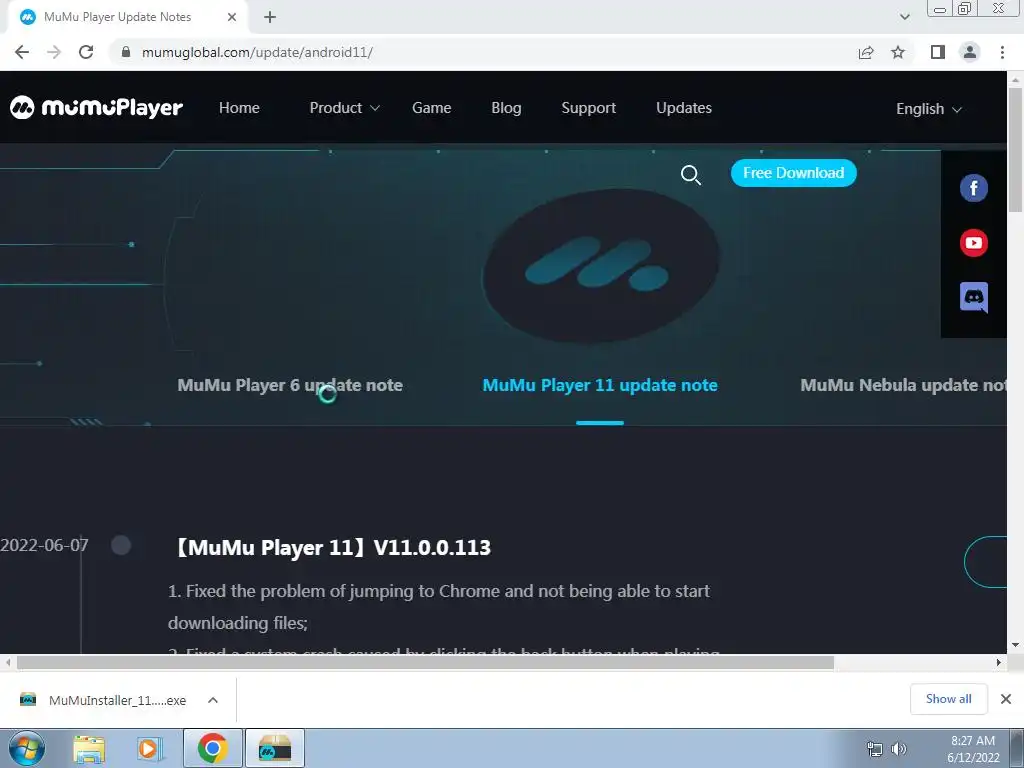Image resolution: width=1024 pixels, height=768 pixels.
Task: Click the tab search chevron
Action: pos(904,17)
